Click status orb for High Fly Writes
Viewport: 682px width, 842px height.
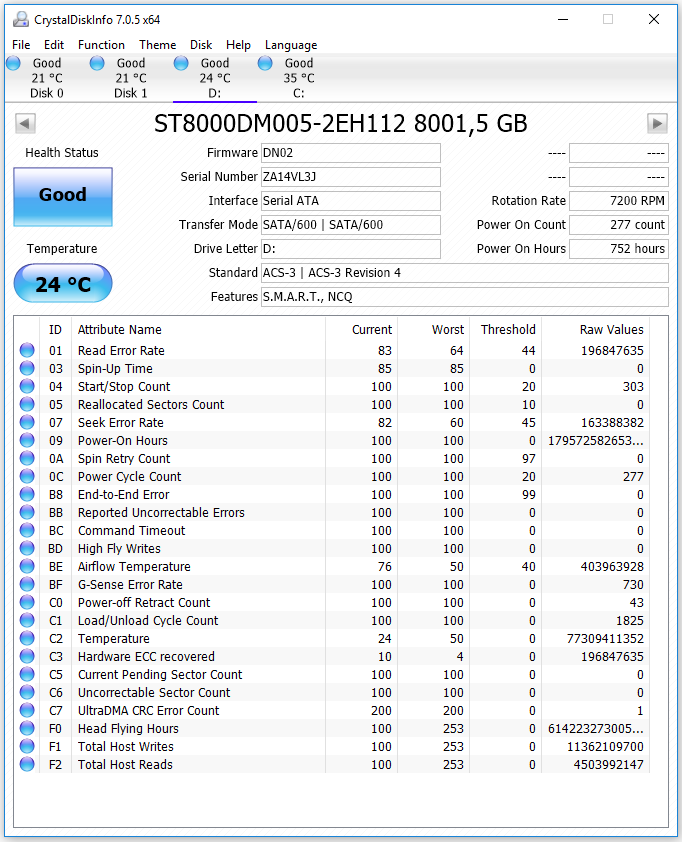[27, 548]
